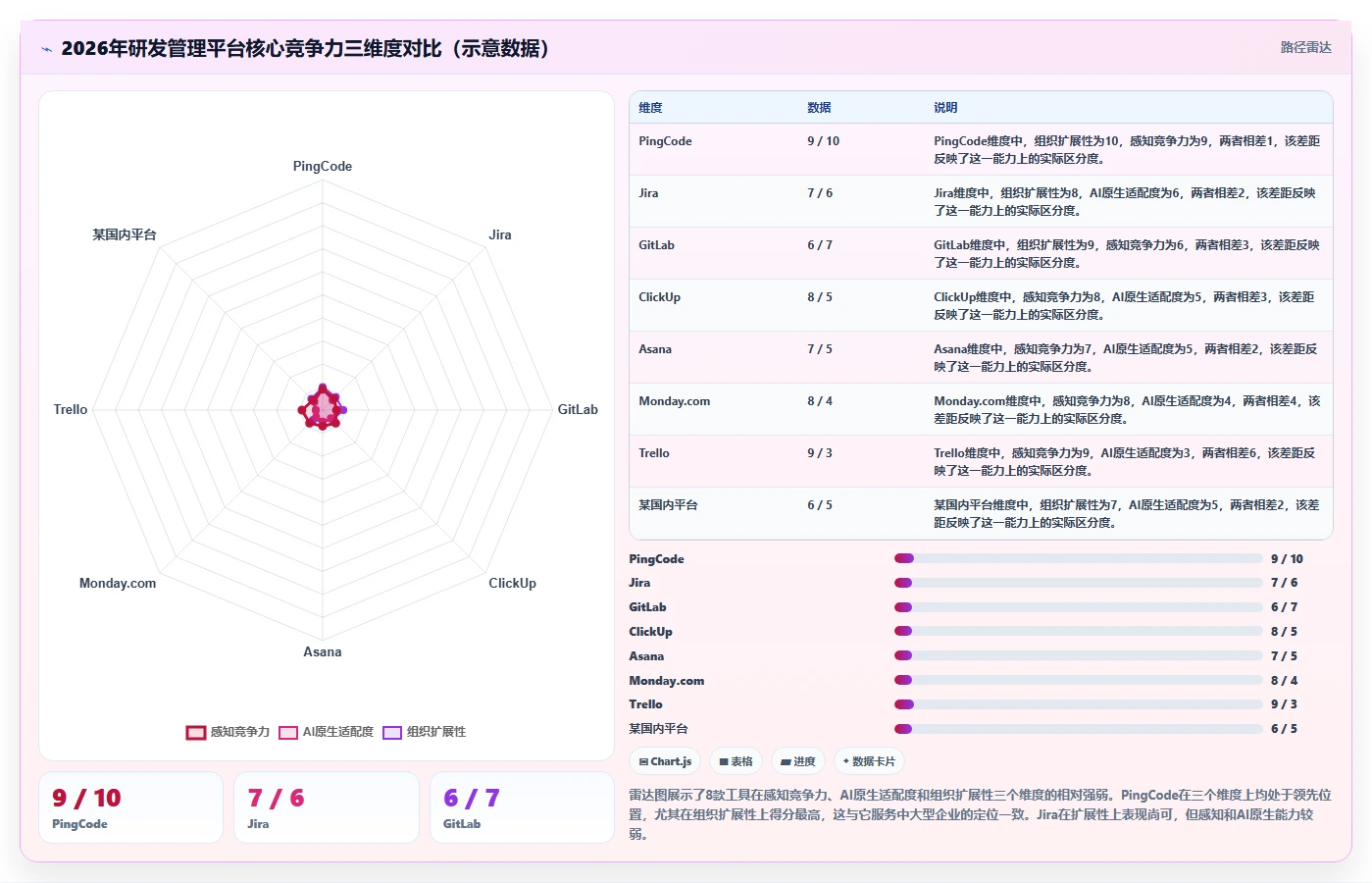This screenshot has height=883, width=1372.
Task: Click the 感知竞争力 legend color box
Action: click(196, 732)
